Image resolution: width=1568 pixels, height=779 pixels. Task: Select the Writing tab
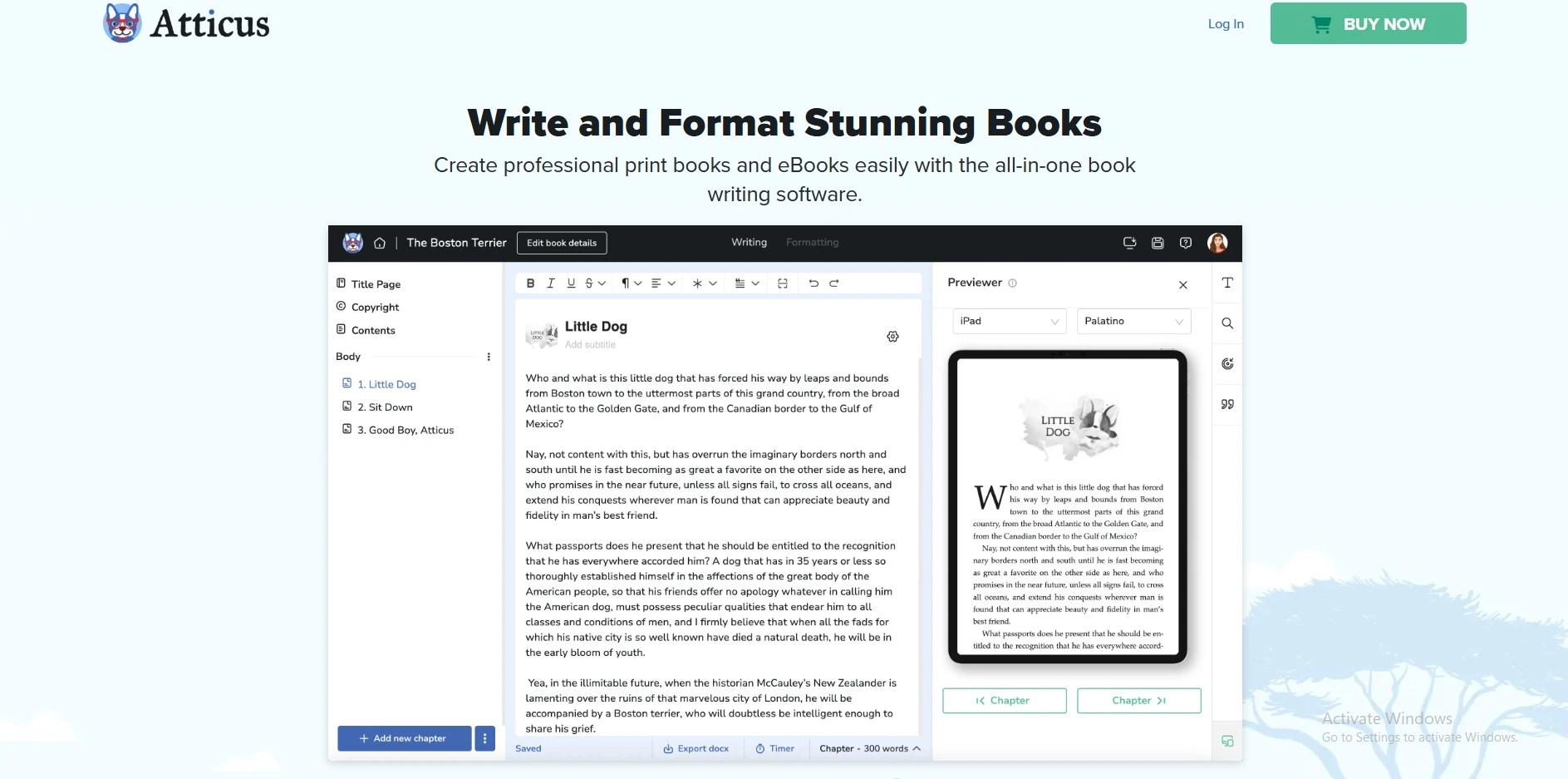[748, 242]
